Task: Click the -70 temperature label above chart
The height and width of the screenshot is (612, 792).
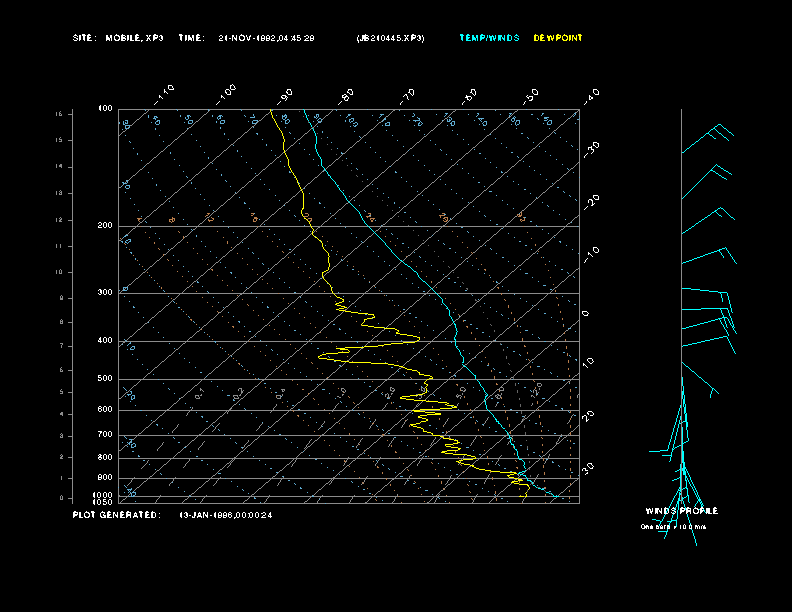Action: (x=408, y=96)
